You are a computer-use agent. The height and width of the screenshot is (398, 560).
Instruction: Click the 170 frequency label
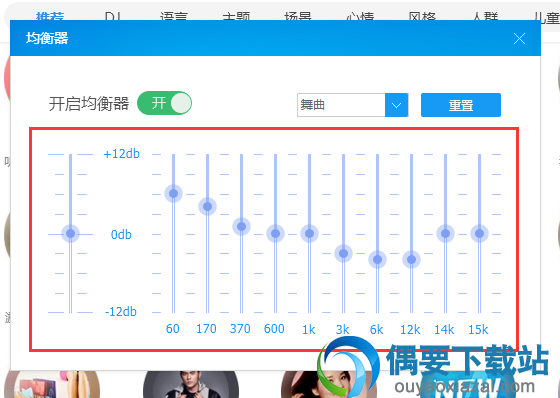coord(206,329)
